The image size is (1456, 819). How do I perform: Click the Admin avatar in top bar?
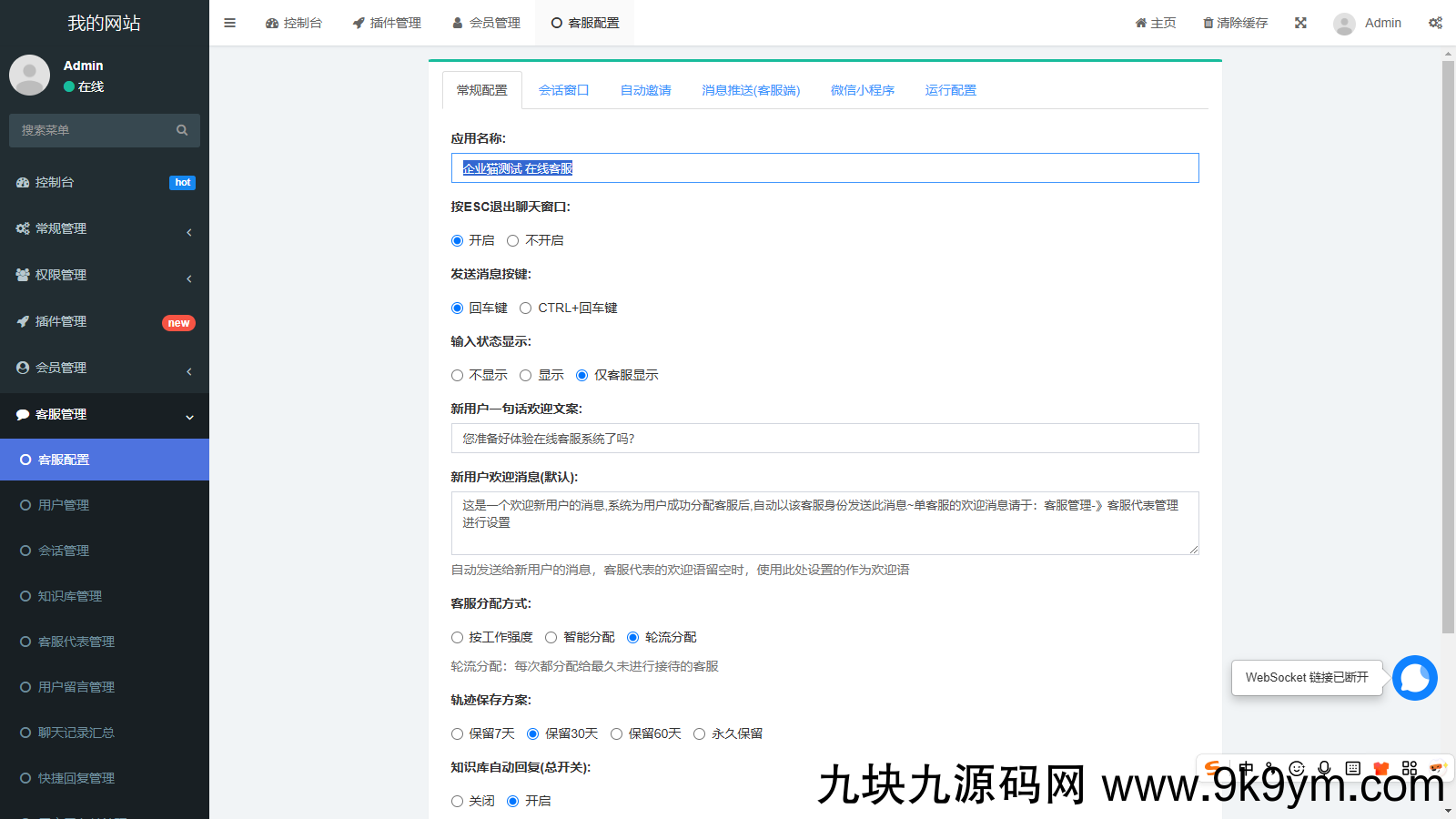click(x=1344, y=24)
